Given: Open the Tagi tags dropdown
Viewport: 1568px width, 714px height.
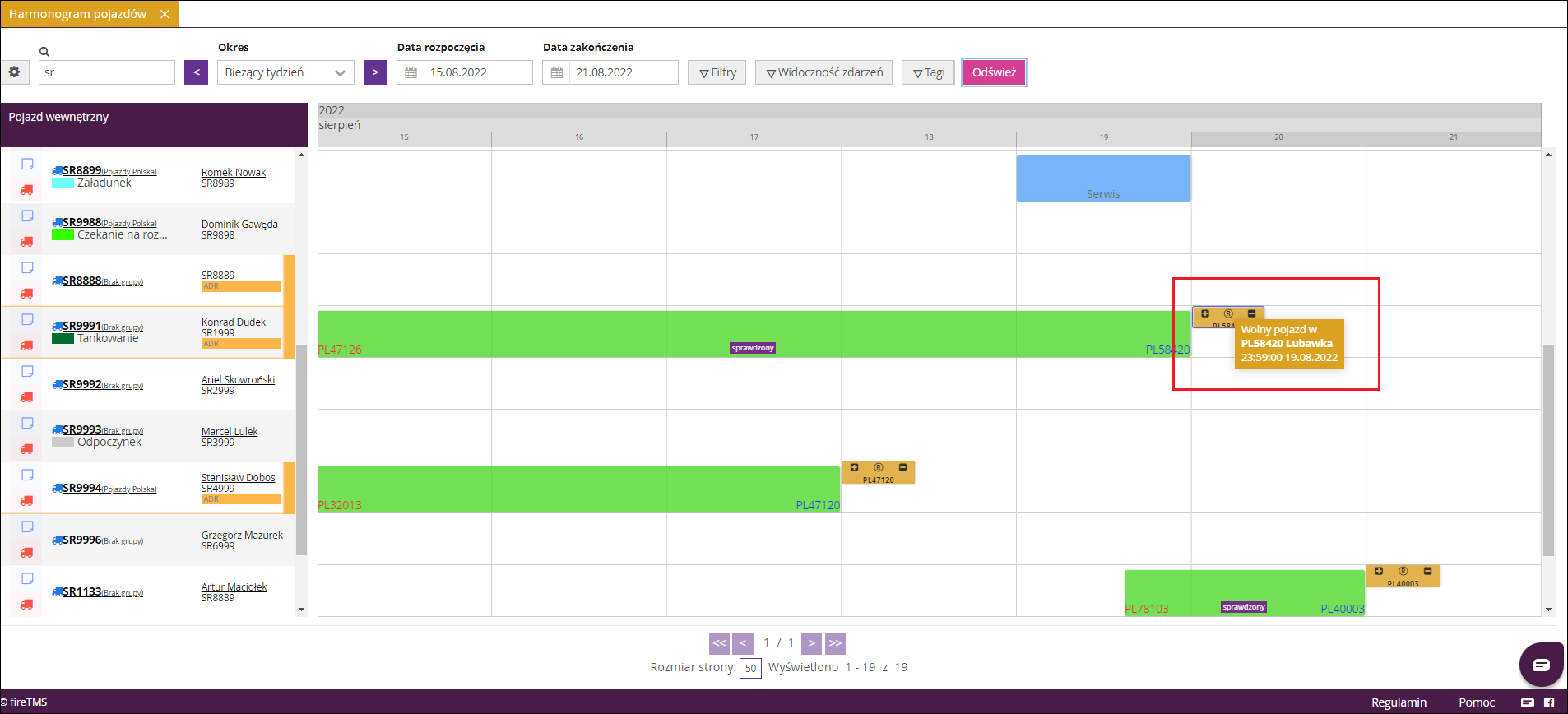Looking at the screenshot, I should click(929, 72).
